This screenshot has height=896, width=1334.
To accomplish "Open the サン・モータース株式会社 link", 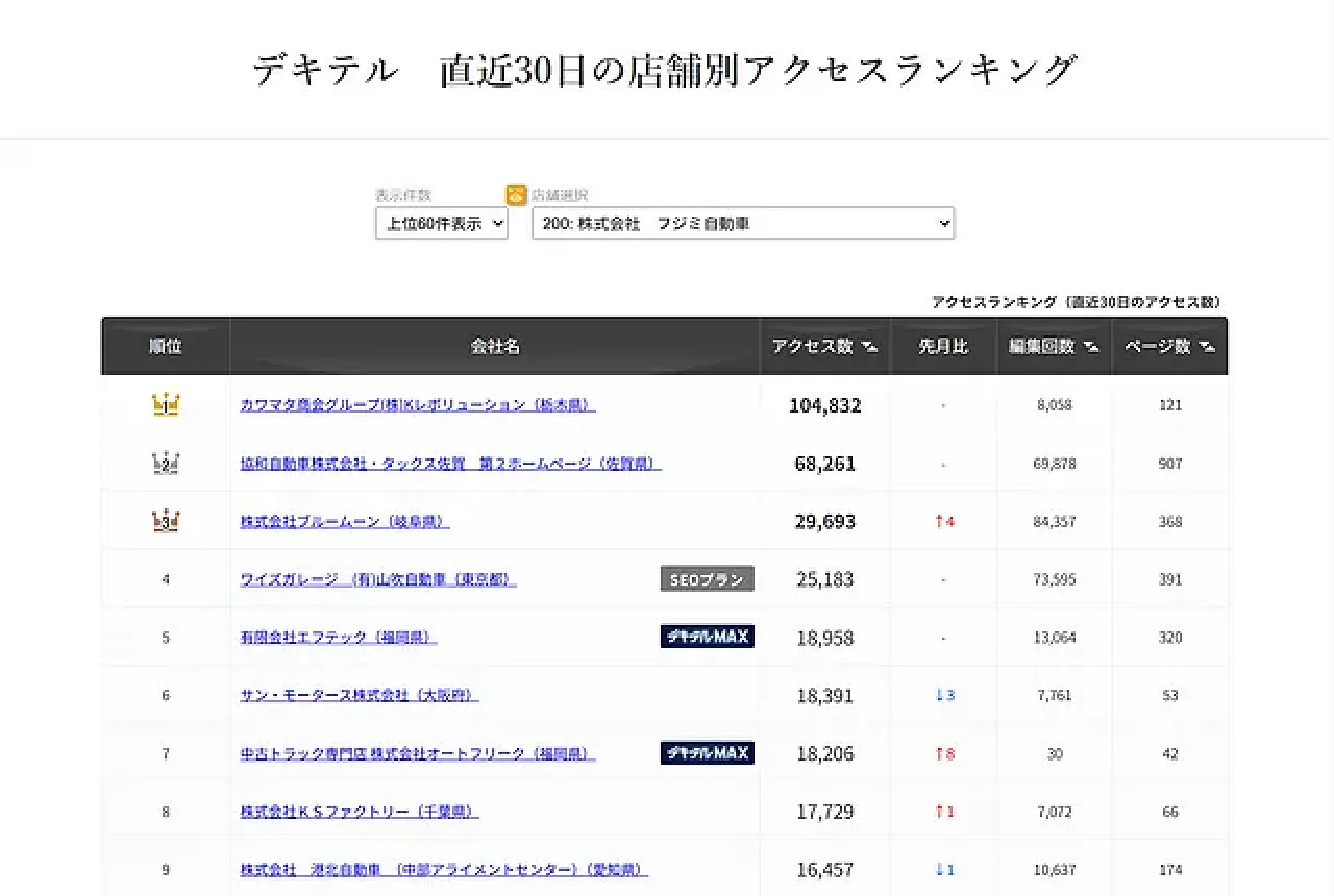I will (x=359, y=695).
